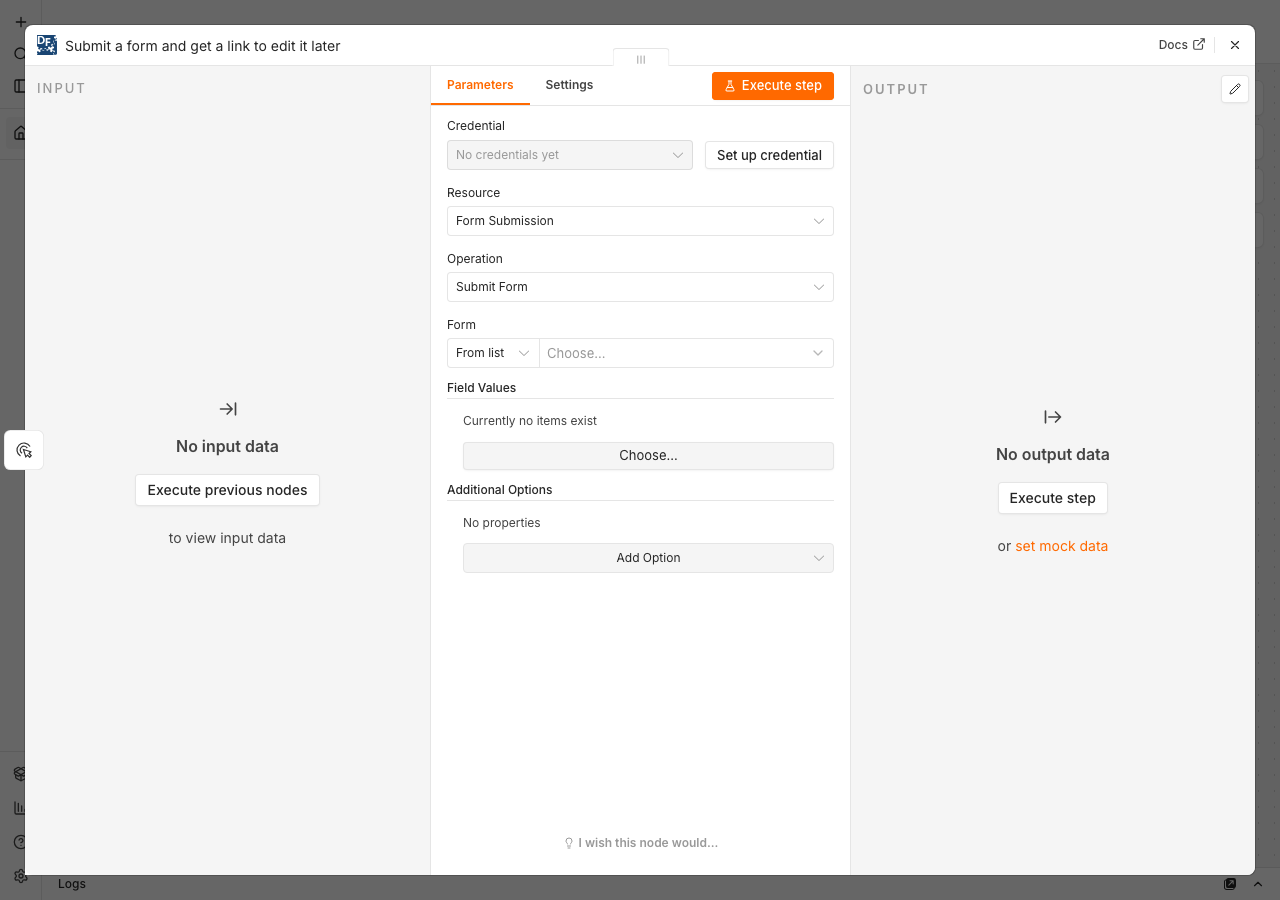
Task: Click Choose... button under Field Values
Action: click(648, 456)
